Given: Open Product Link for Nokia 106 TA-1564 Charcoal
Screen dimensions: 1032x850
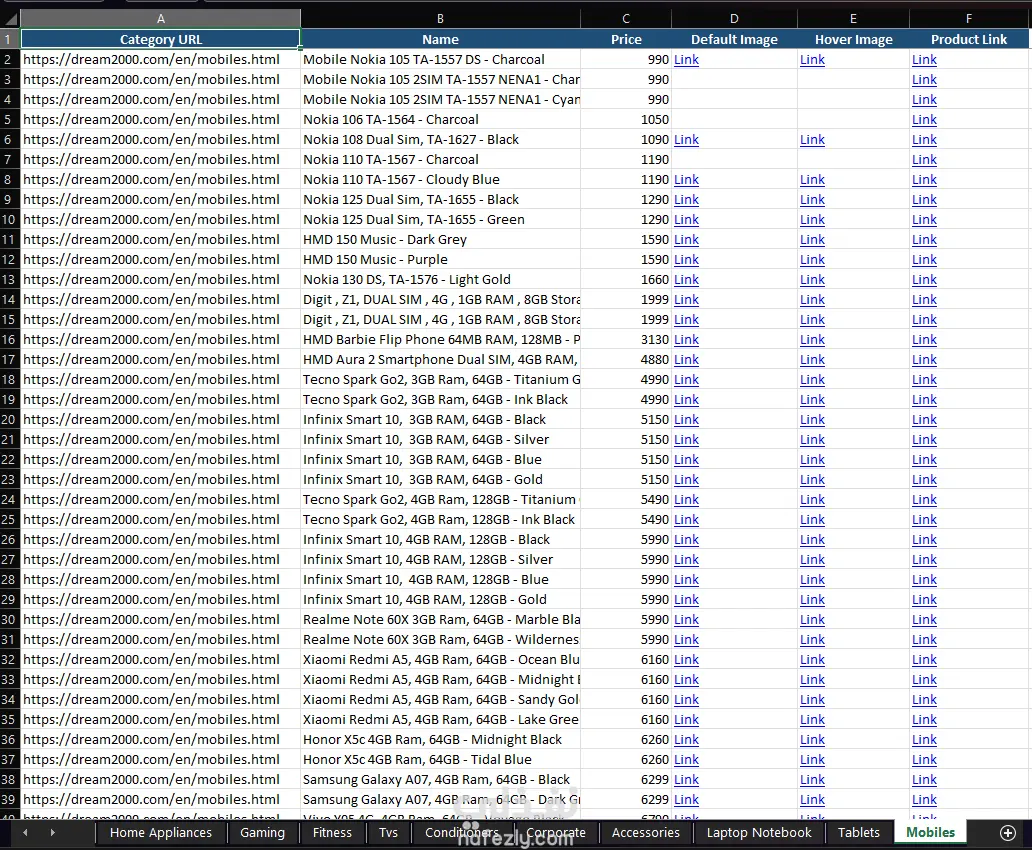Looking at the screenshot, I should [924, 119].
